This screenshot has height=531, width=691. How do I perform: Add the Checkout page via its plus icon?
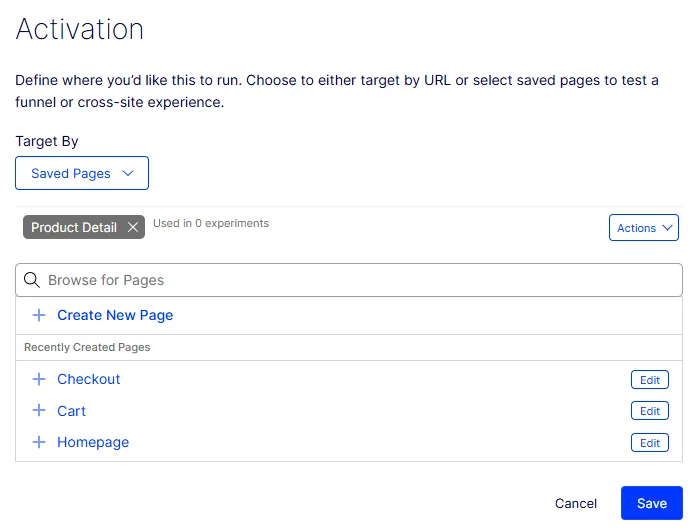coord(39,379)
